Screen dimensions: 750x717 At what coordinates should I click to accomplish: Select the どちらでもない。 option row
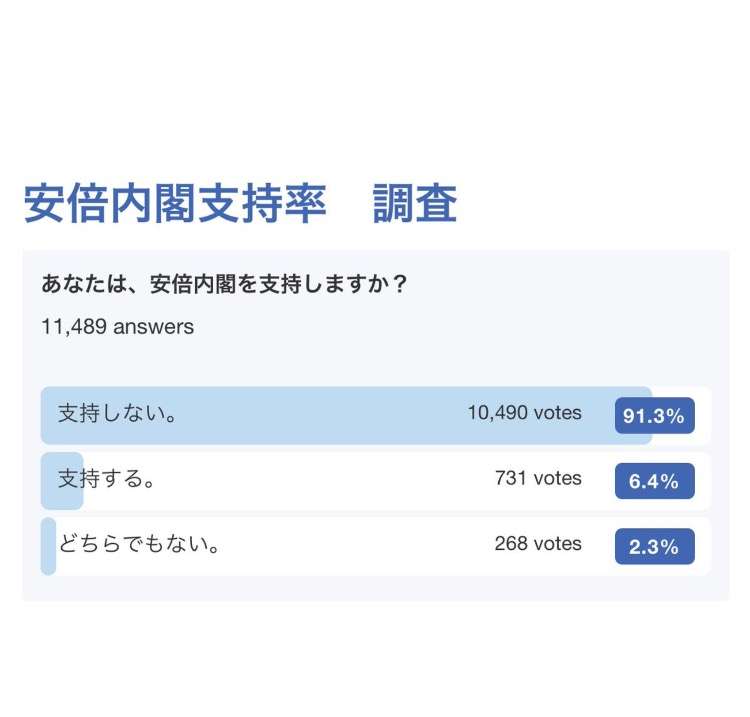(x=376, y=546)
